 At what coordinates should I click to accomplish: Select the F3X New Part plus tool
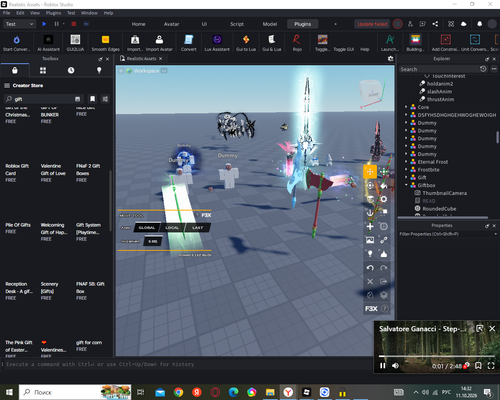[x=370, y=227]
